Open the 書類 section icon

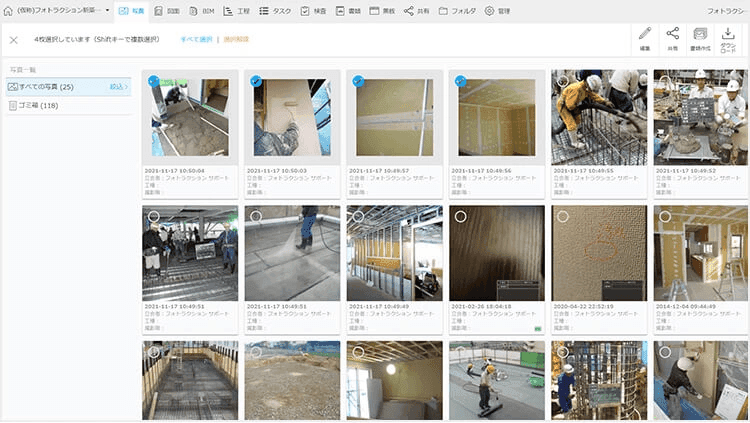click(x=340, y=11)
